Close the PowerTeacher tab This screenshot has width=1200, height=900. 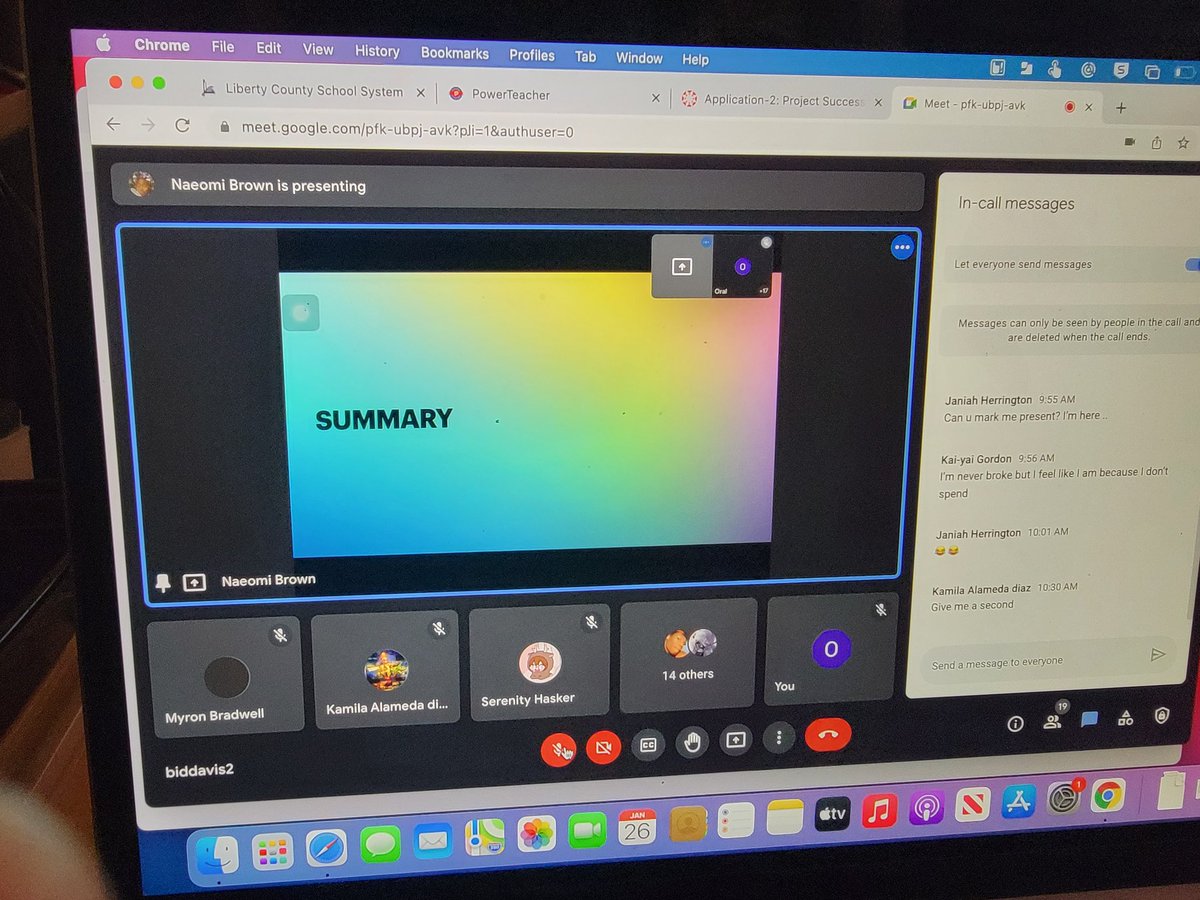(655, 98)
